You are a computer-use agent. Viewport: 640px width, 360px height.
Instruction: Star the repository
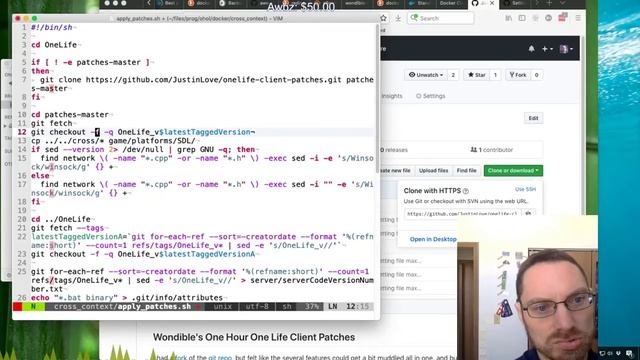477,75
